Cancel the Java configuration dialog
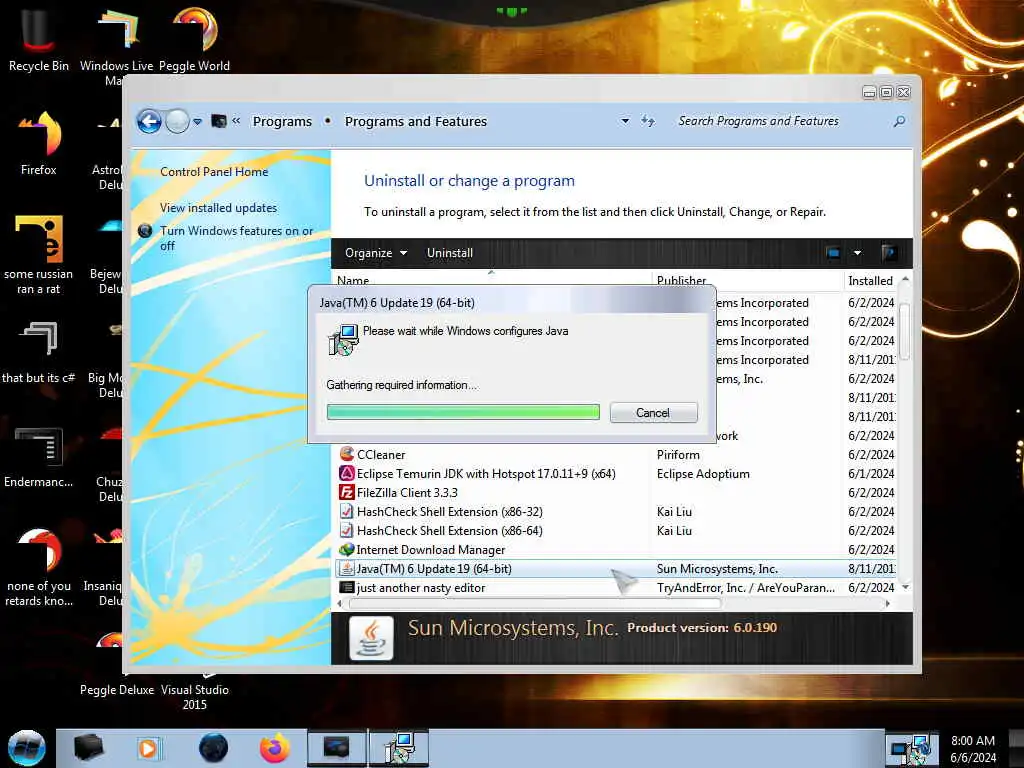Image resolution: width=1024 pixels, height=768 pixels. point(653,413)
